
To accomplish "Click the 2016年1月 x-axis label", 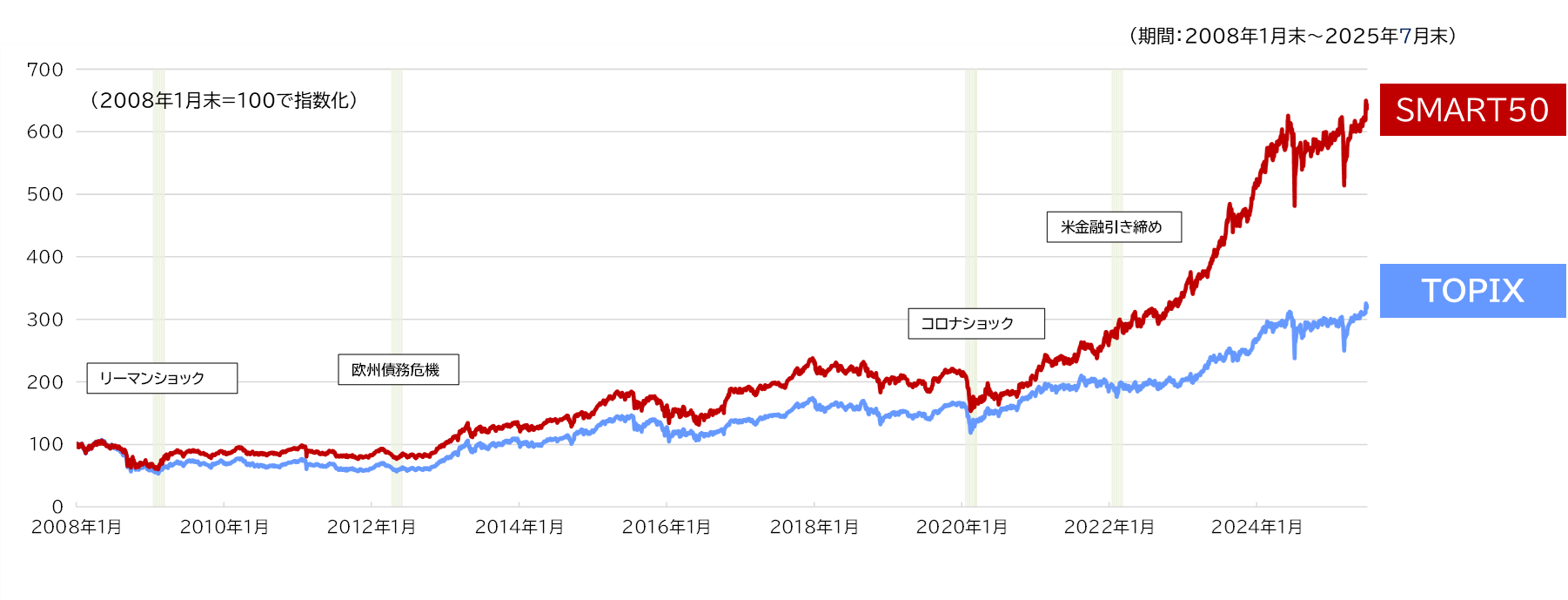I will pos(667,527).
